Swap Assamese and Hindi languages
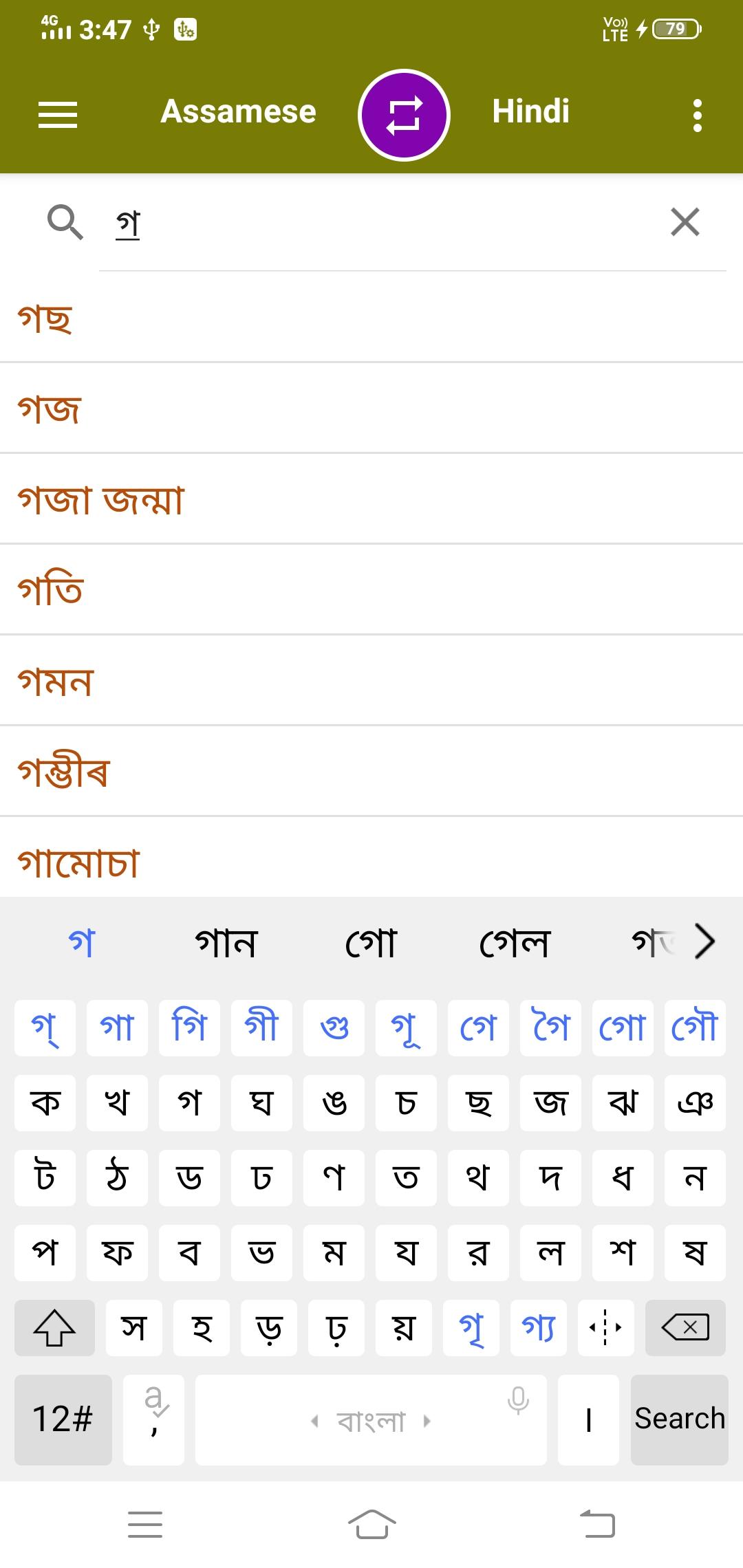The height and width of the screenshot is (1568, 743). pos(404,115)
